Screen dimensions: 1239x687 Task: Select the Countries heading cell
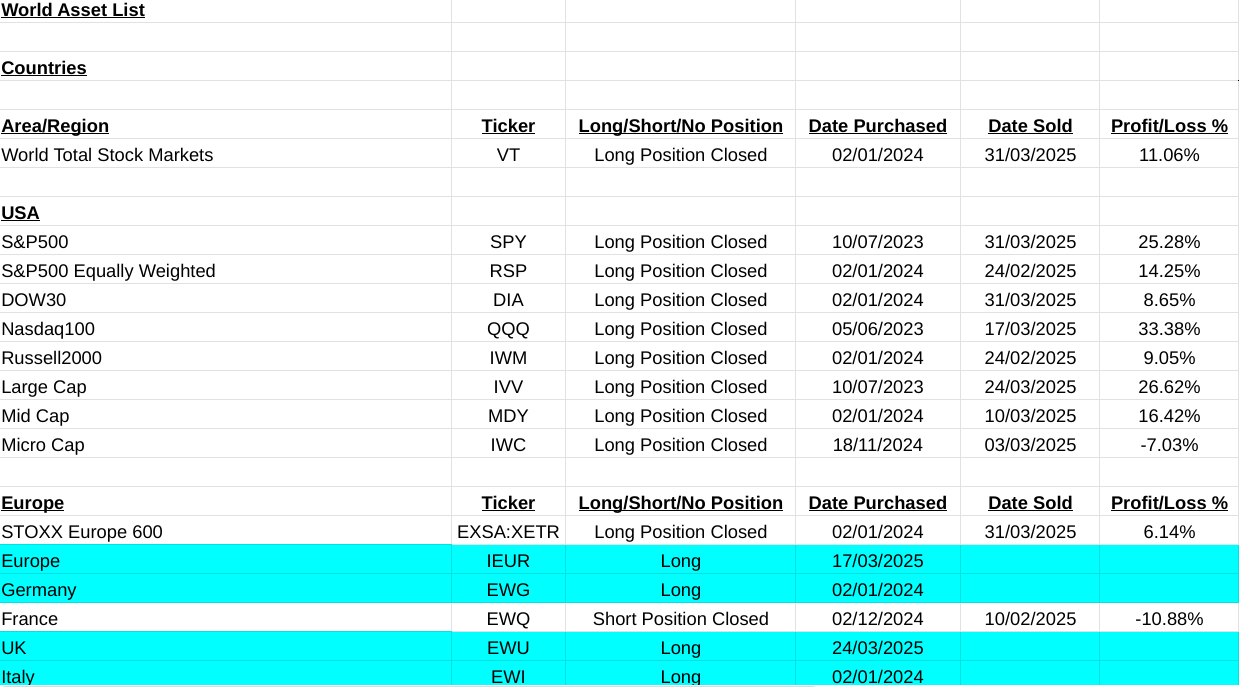[44, 68]
